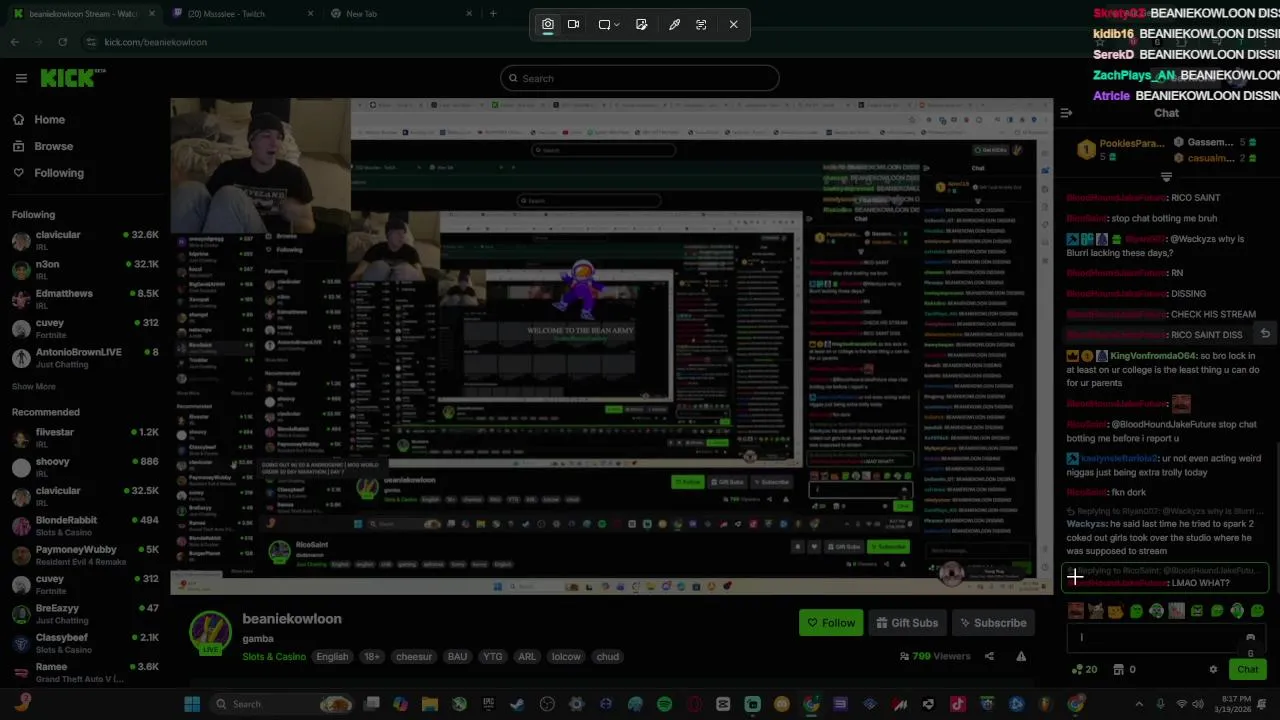This screenshot has width=1280, height=720.
Task: Open the clock showing 8:17 PM
Action: pyautogui.click(x=1234, y=704)
